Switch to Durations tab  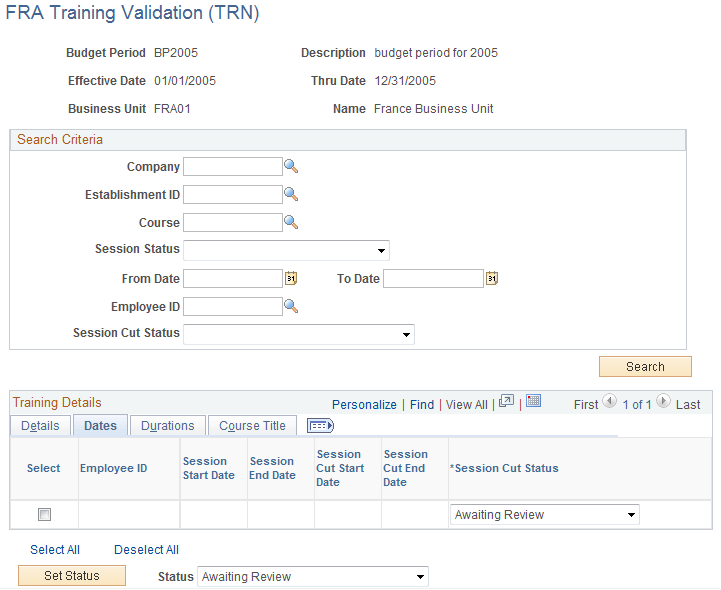168,426
